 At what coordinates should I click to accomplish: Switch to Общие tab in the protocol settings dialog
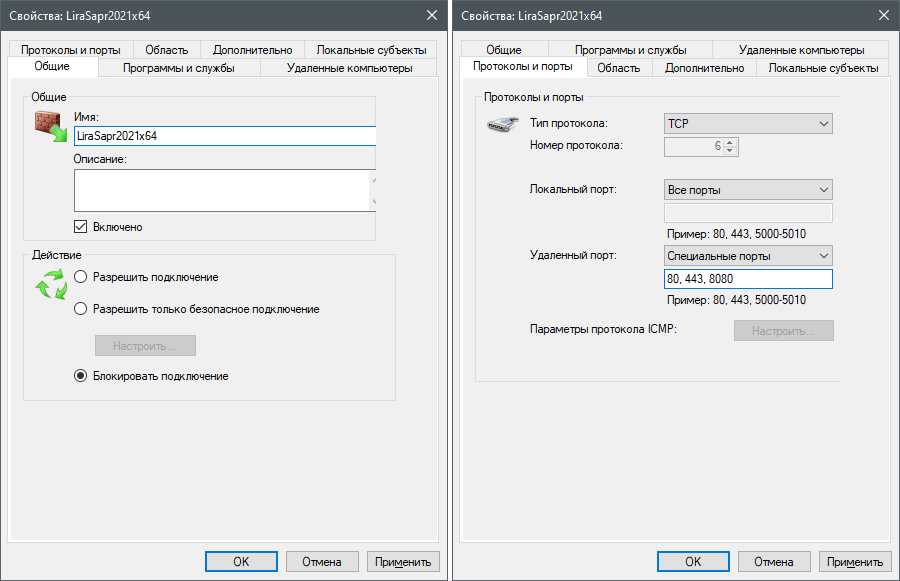point(504,50)
